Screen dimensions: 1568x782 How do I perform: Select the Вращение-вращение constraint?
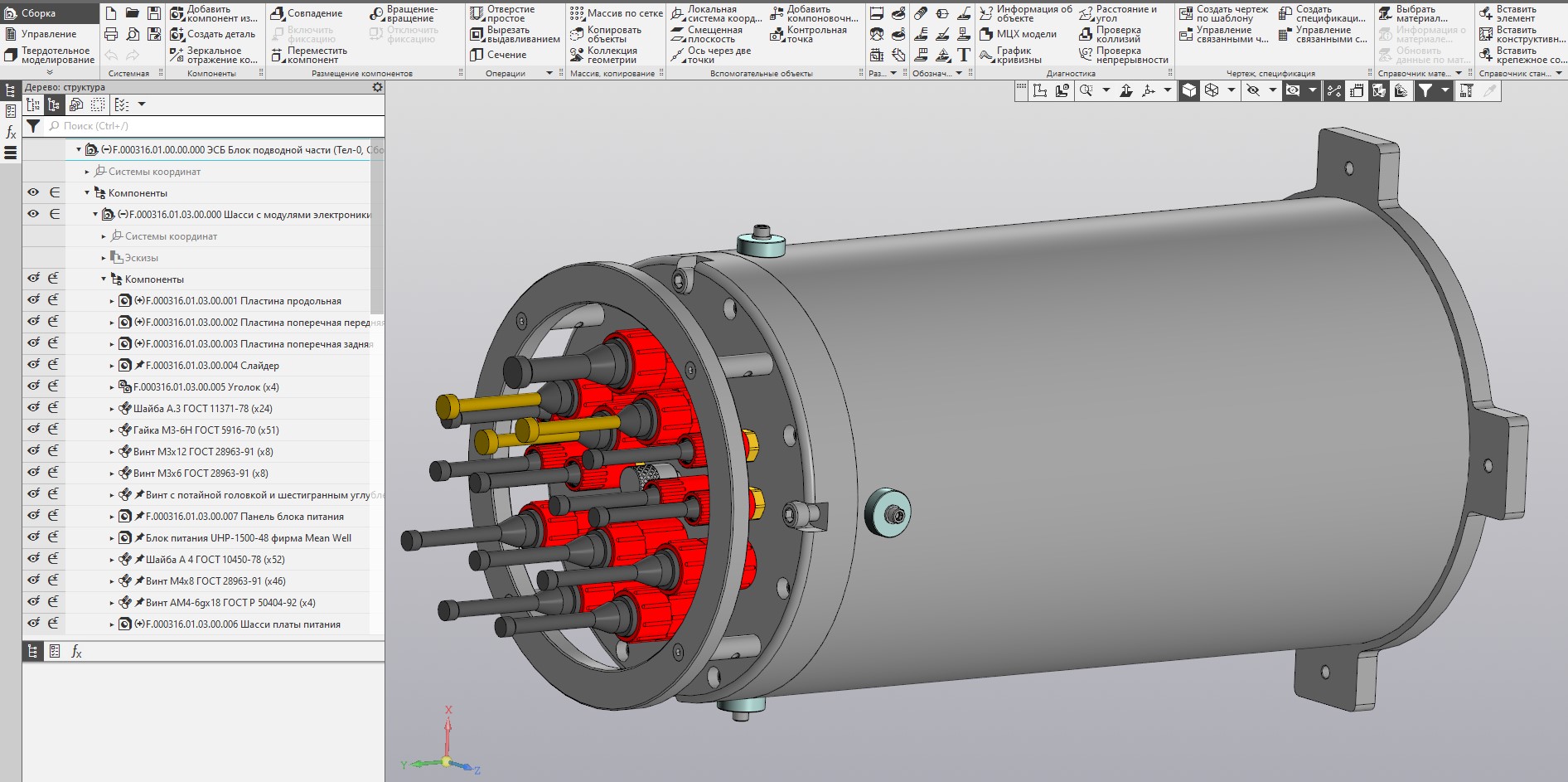point(404,13)
